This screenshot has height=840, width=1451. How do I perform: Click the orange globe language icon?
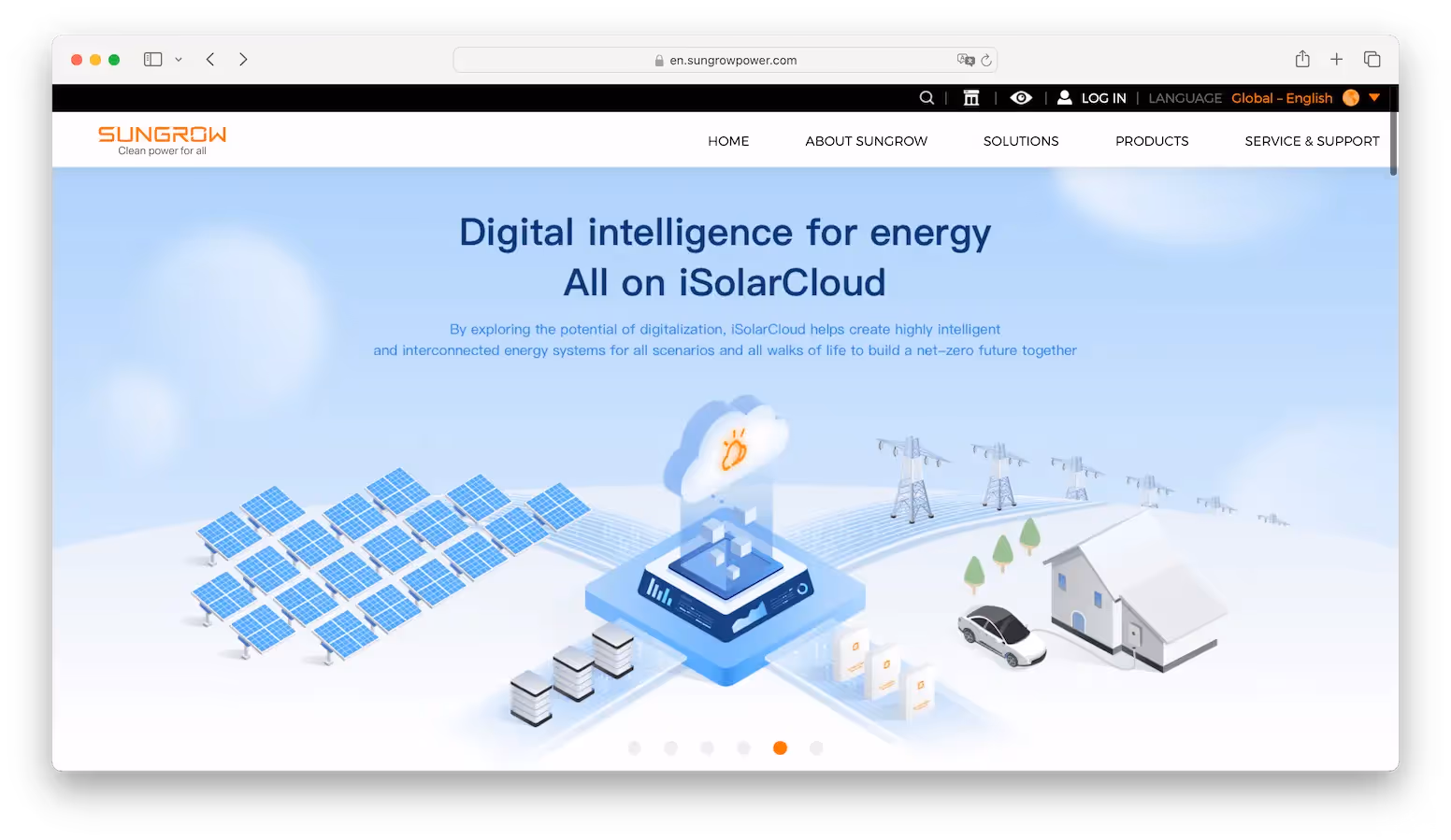1351,98
